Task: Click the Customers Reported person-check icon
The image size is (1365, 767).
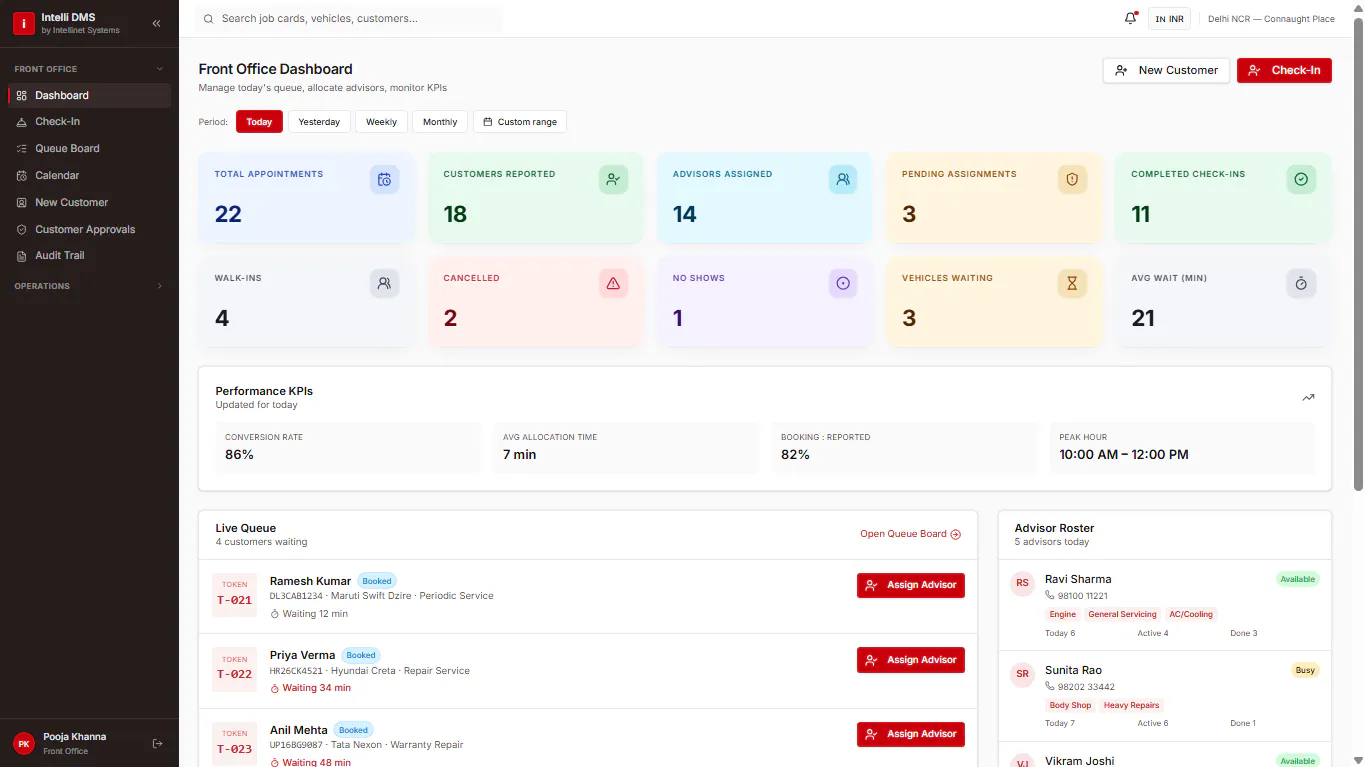Action: pos(613,180)
